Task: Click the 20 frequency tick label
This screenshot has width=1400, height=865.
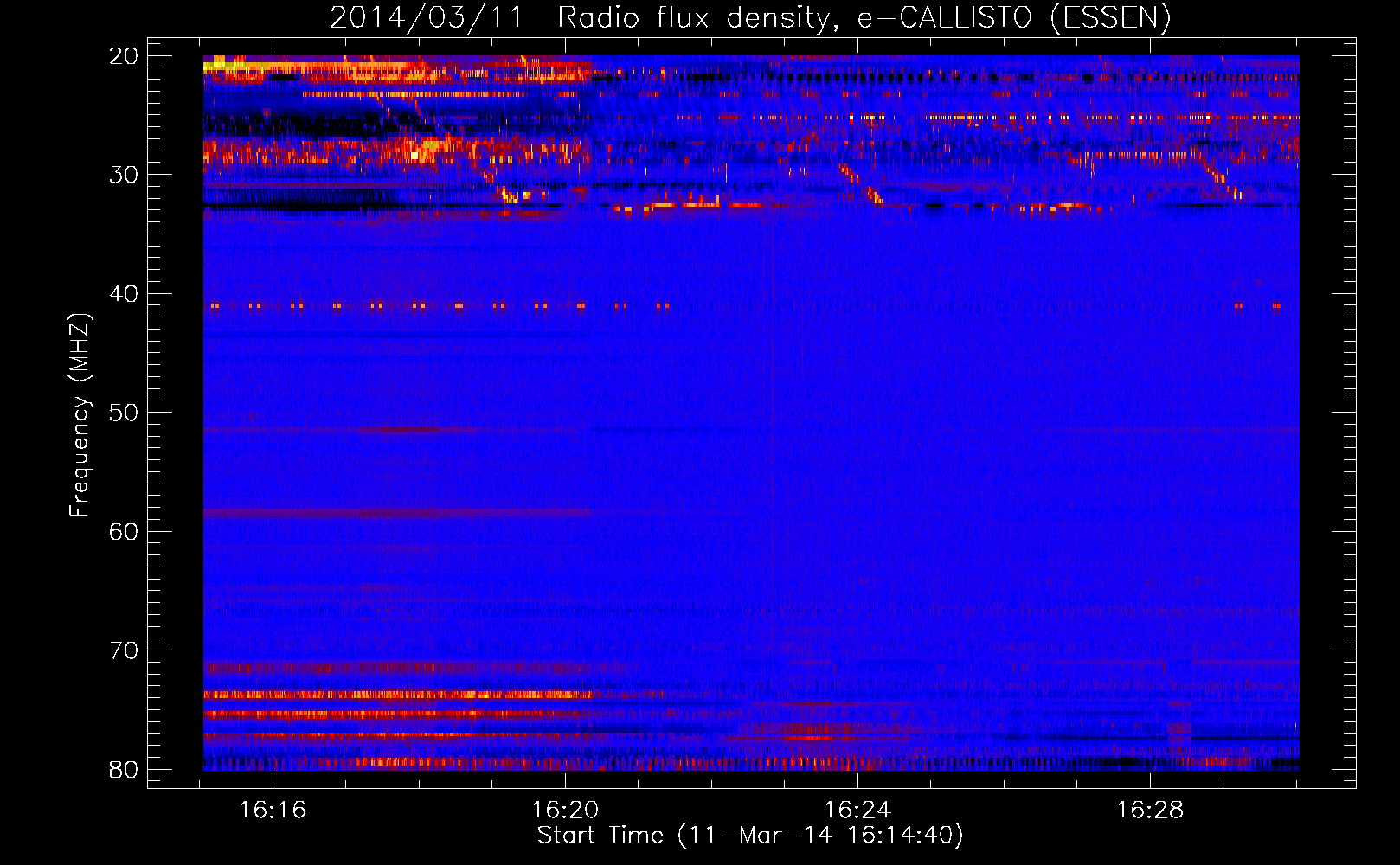Action: click(124, 56)
